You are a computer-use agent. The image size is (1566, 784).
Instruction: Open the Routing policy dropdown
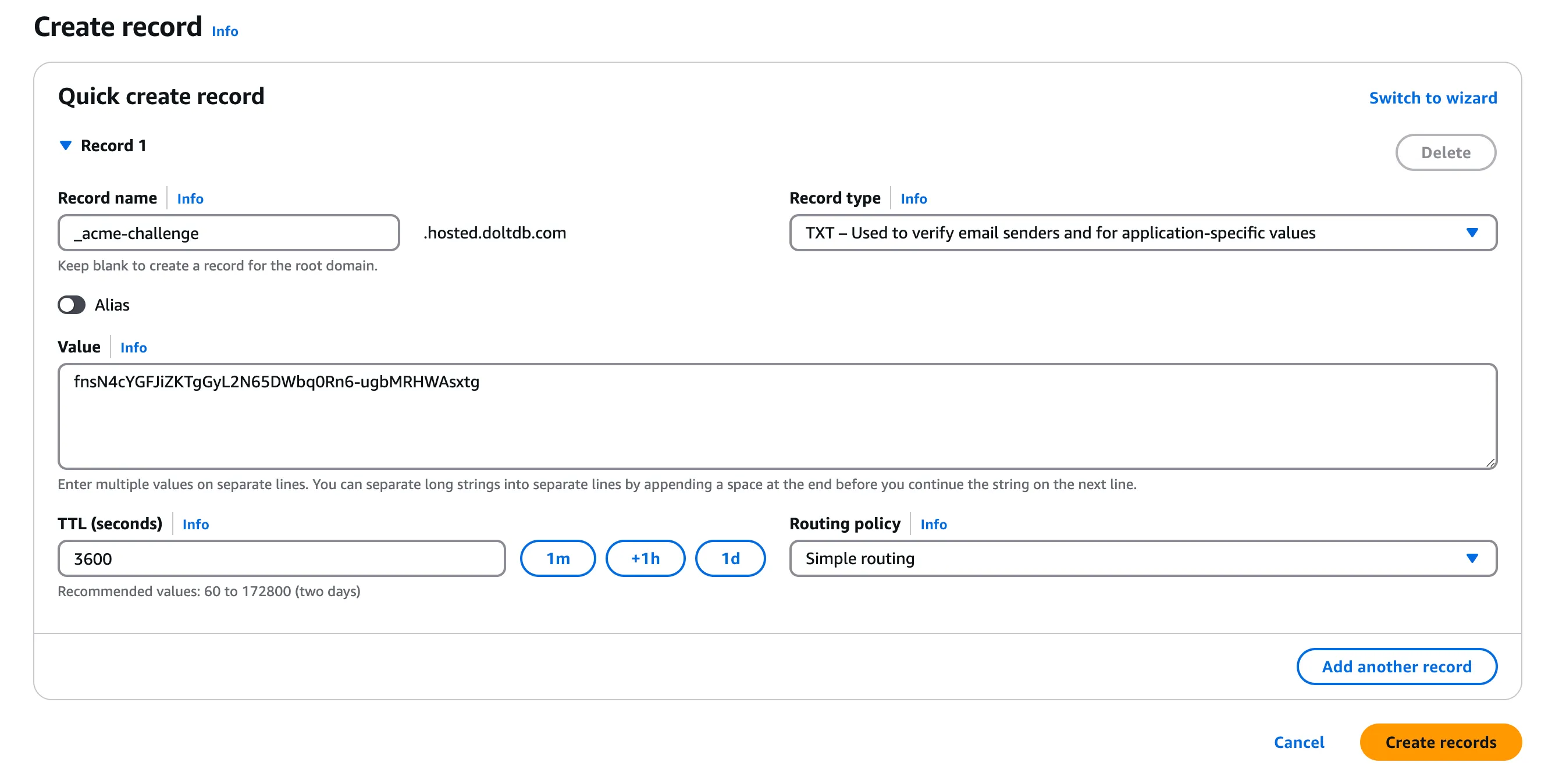tap(1142, 558)
